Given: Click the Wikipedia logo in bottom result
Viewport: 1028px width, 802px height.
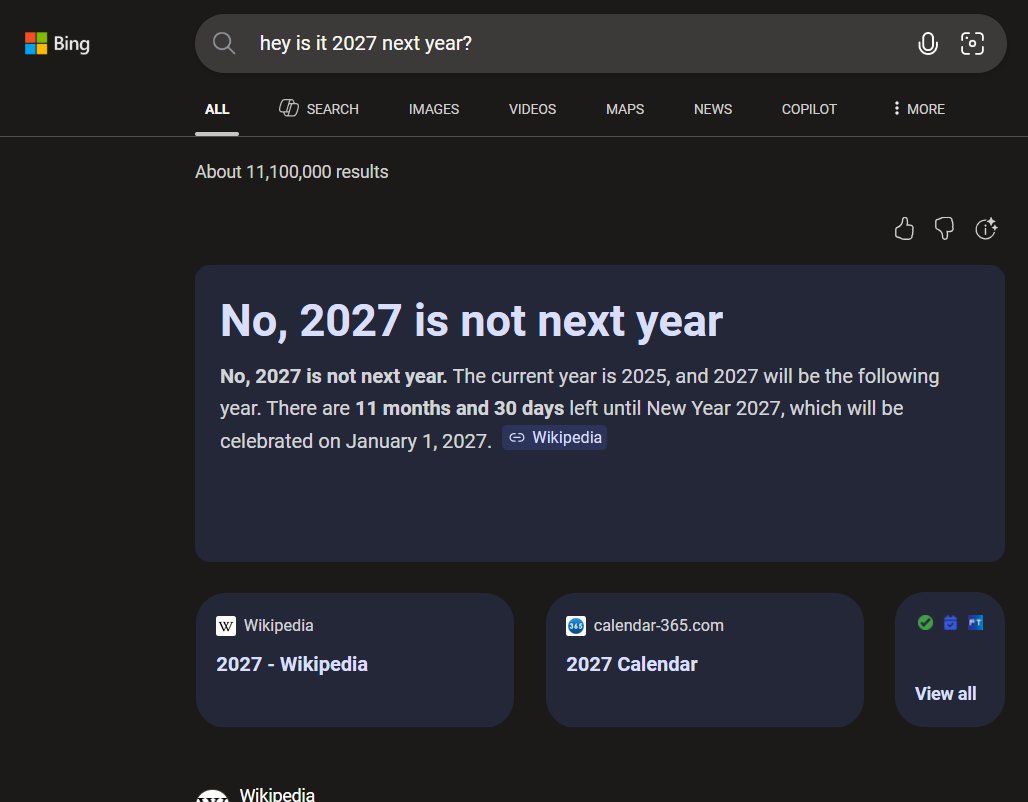Looking at the screenshot, I should (212, 795).
